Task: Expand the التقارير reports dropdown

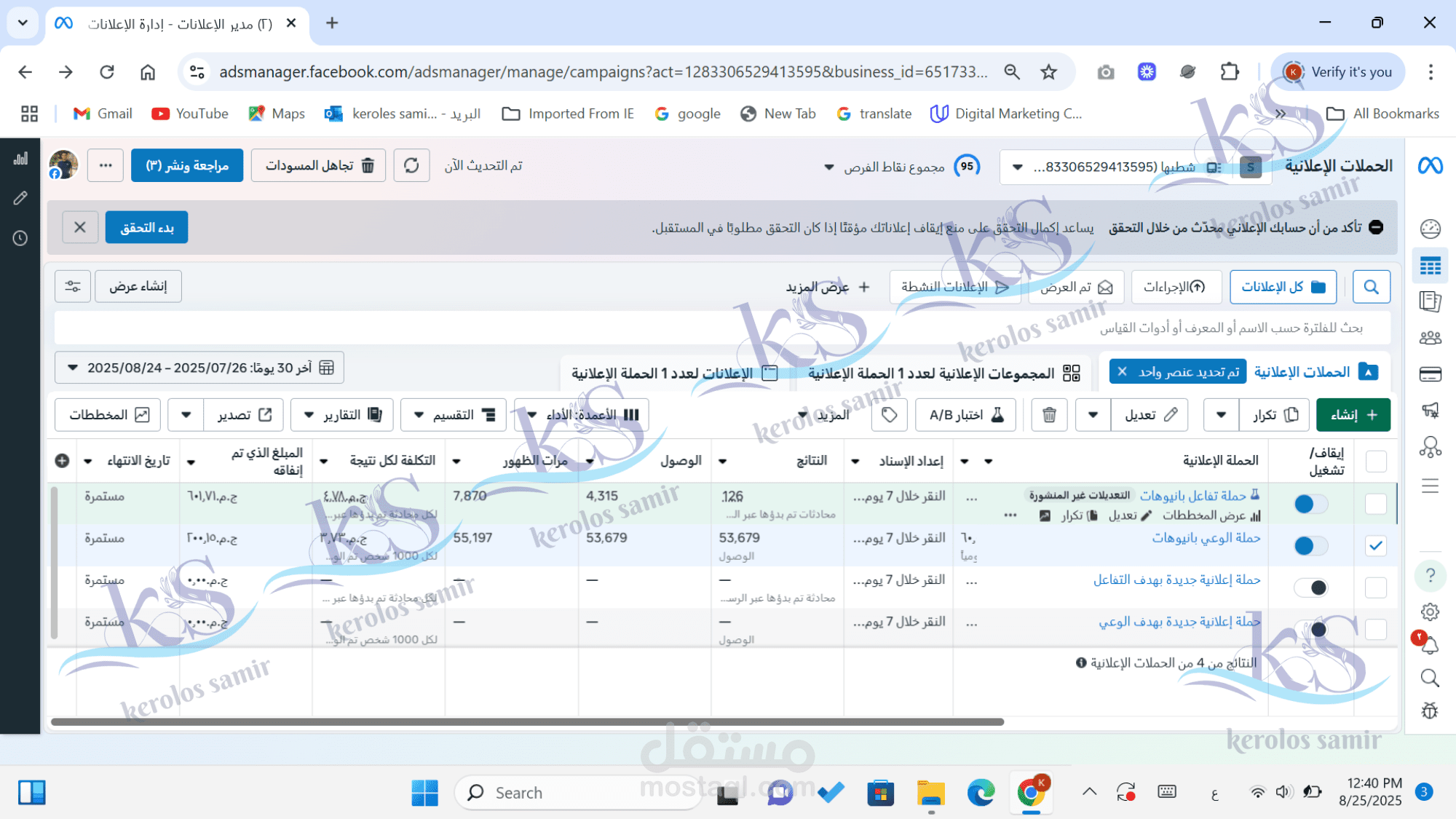Action: 342,415
